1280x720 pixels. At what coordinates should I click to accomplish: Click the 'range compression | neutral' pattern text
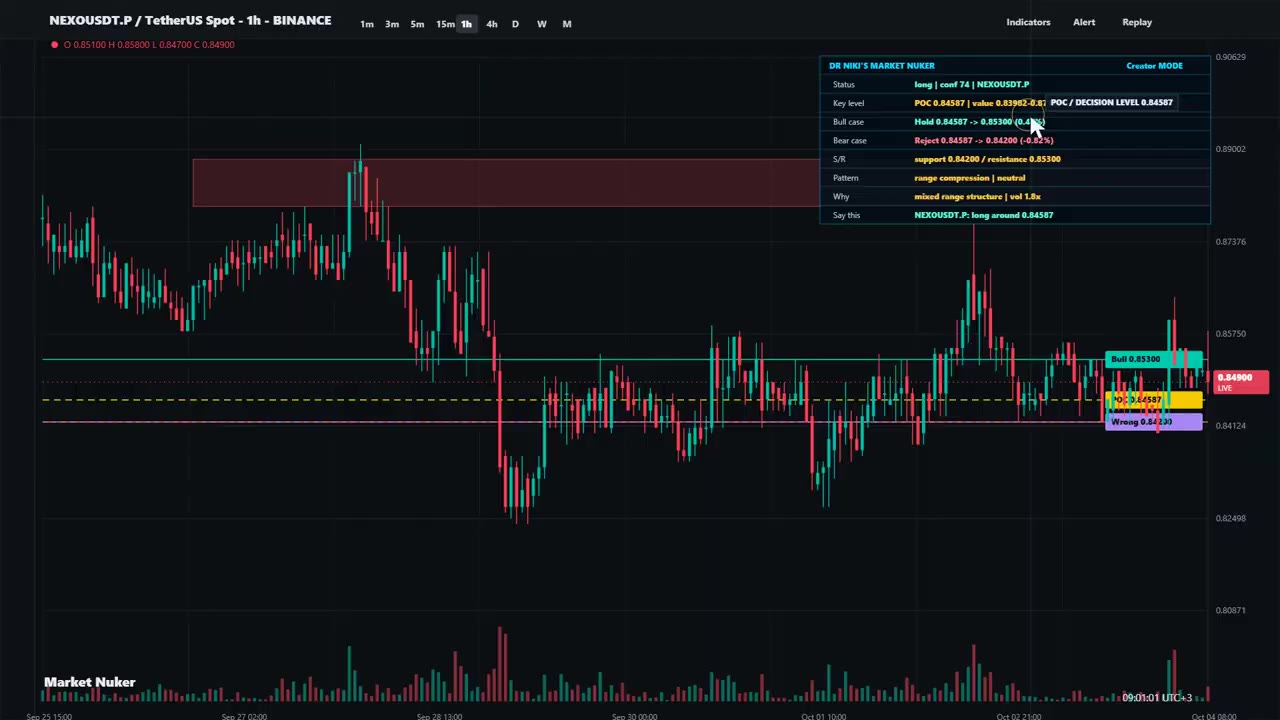click(969, 178)
